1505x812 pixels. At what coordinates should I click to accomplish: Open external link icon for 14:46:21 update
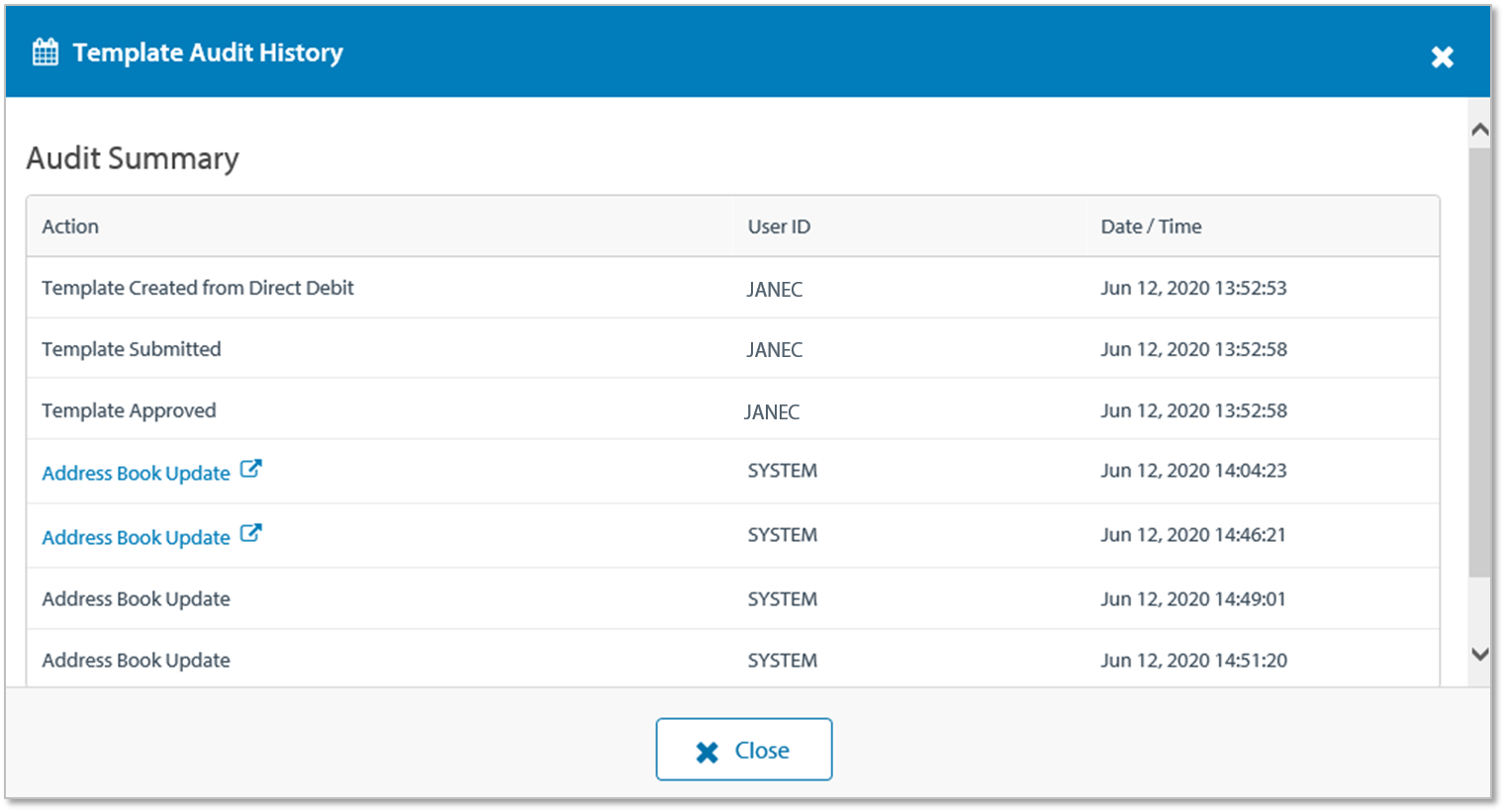[x=251, y=533]
